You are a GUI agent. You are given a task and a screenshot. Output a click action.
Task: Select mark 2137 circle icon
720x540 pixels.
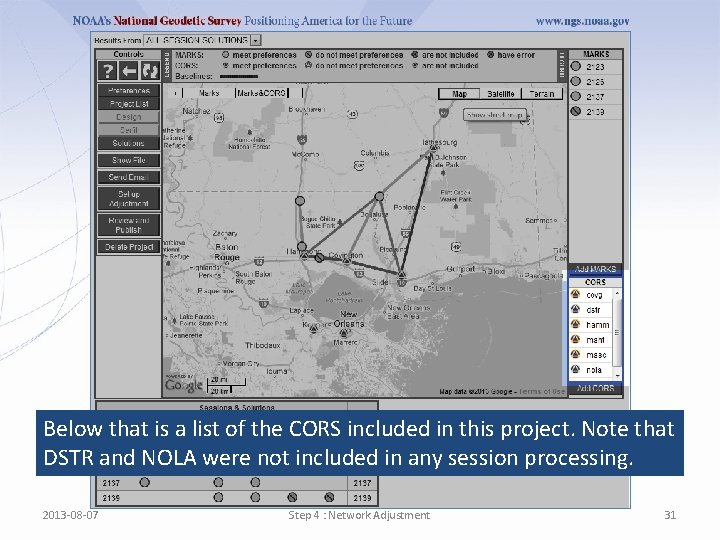575,96
